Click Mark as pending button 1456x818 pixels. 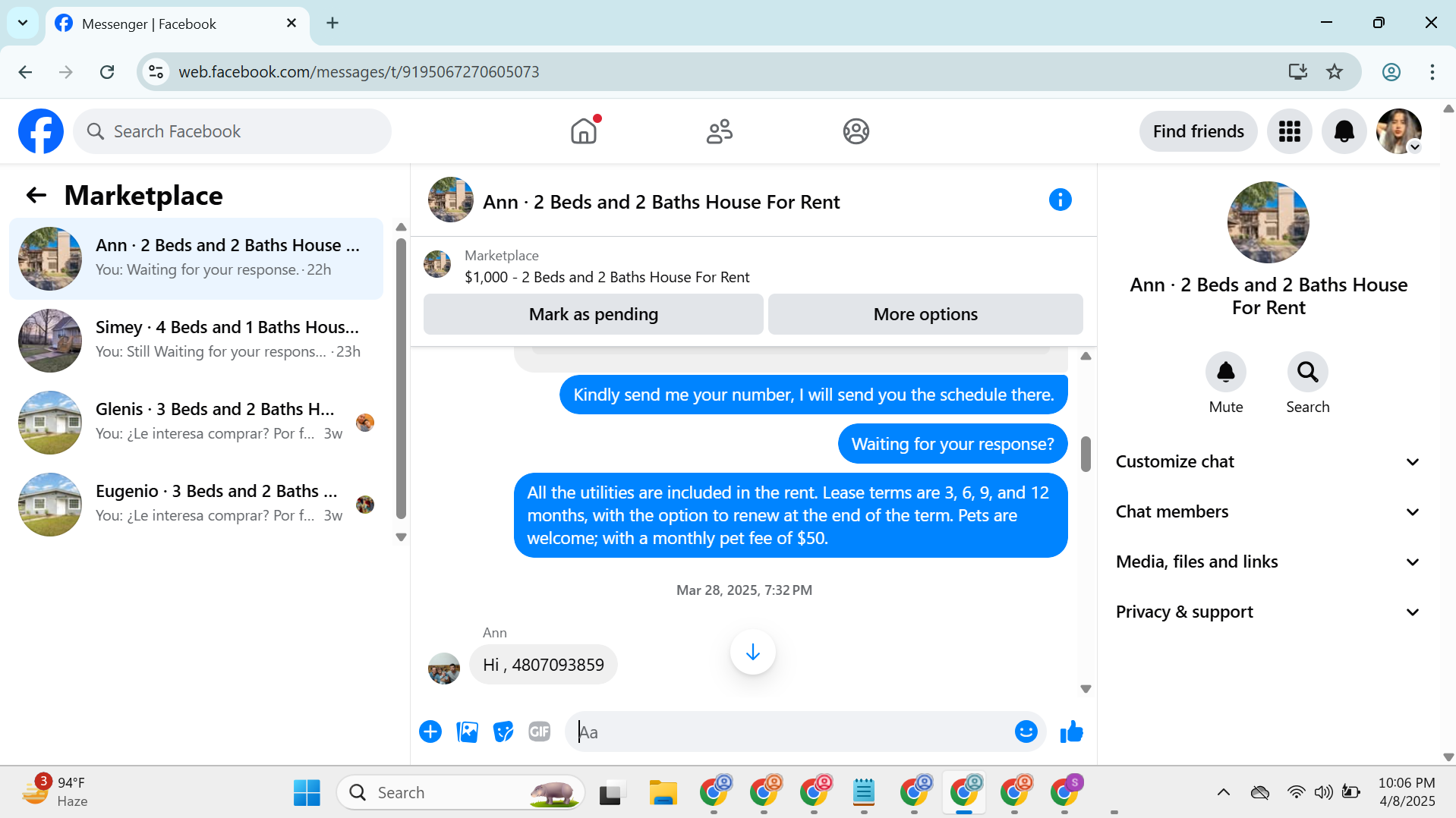593,314
